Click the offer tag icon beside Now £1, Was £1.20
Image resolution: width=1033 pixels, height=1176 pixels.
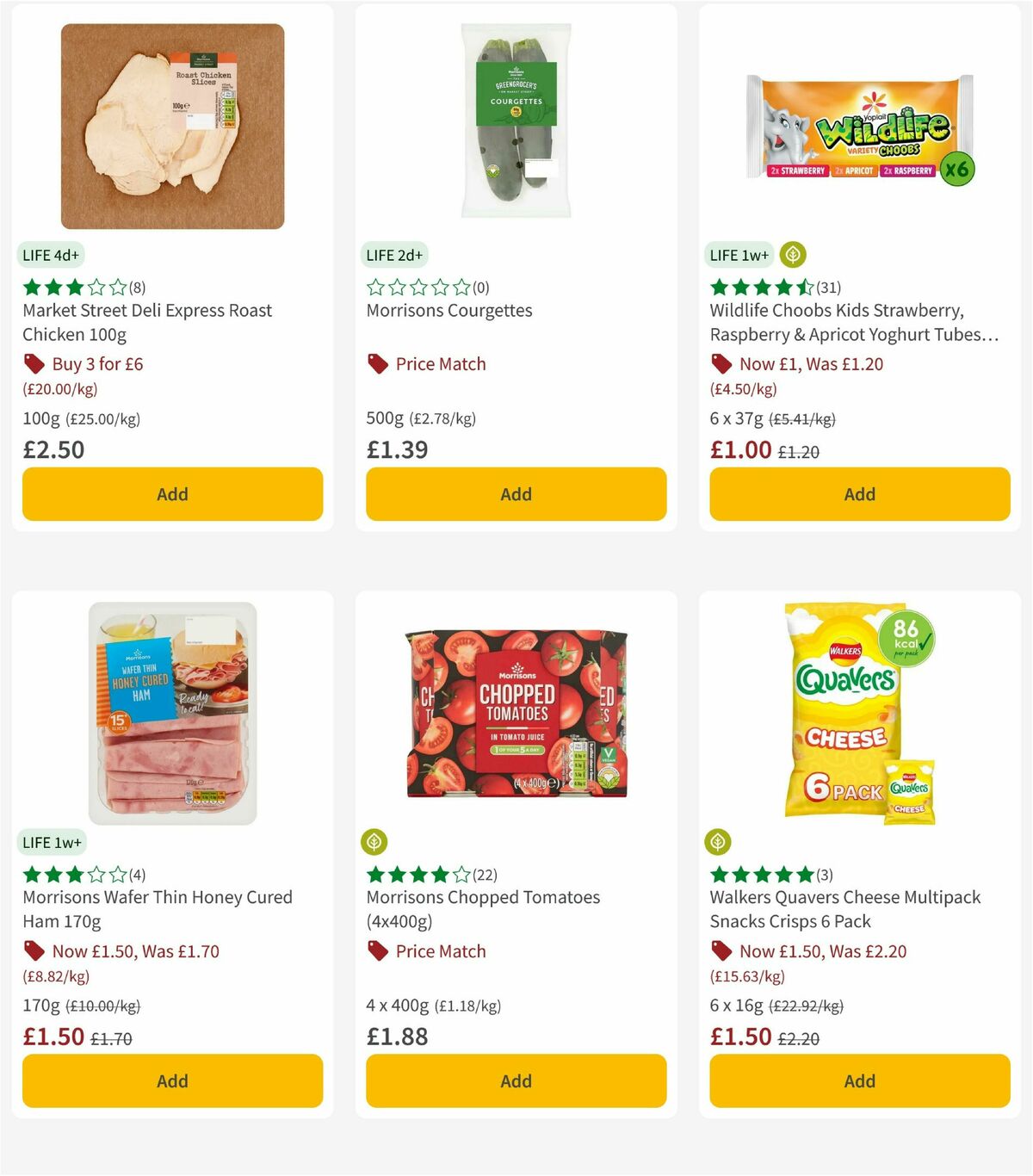point(721,364)
